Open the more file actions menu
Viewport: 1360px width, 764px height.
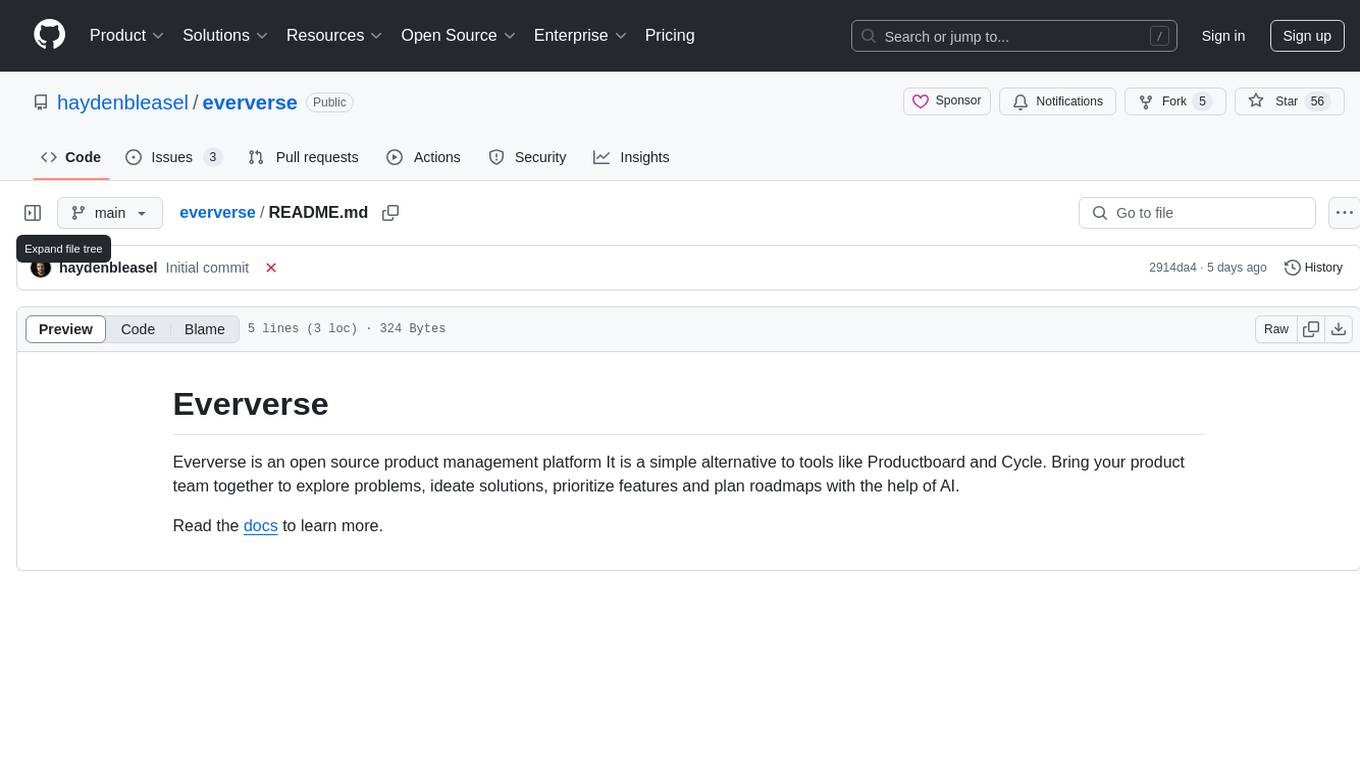[x=1344, y=213]
